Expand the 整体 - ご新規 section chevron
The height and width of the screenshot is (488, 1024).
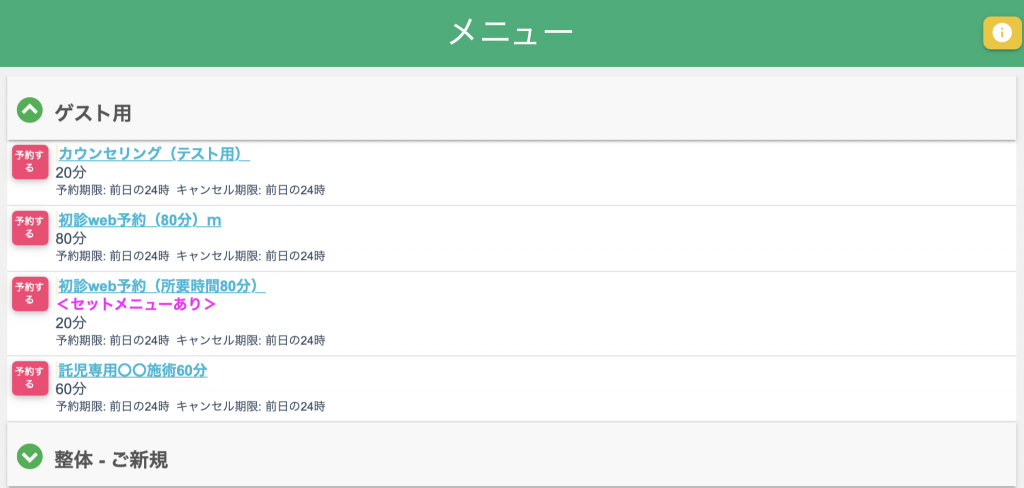click(x=30, y=457)
